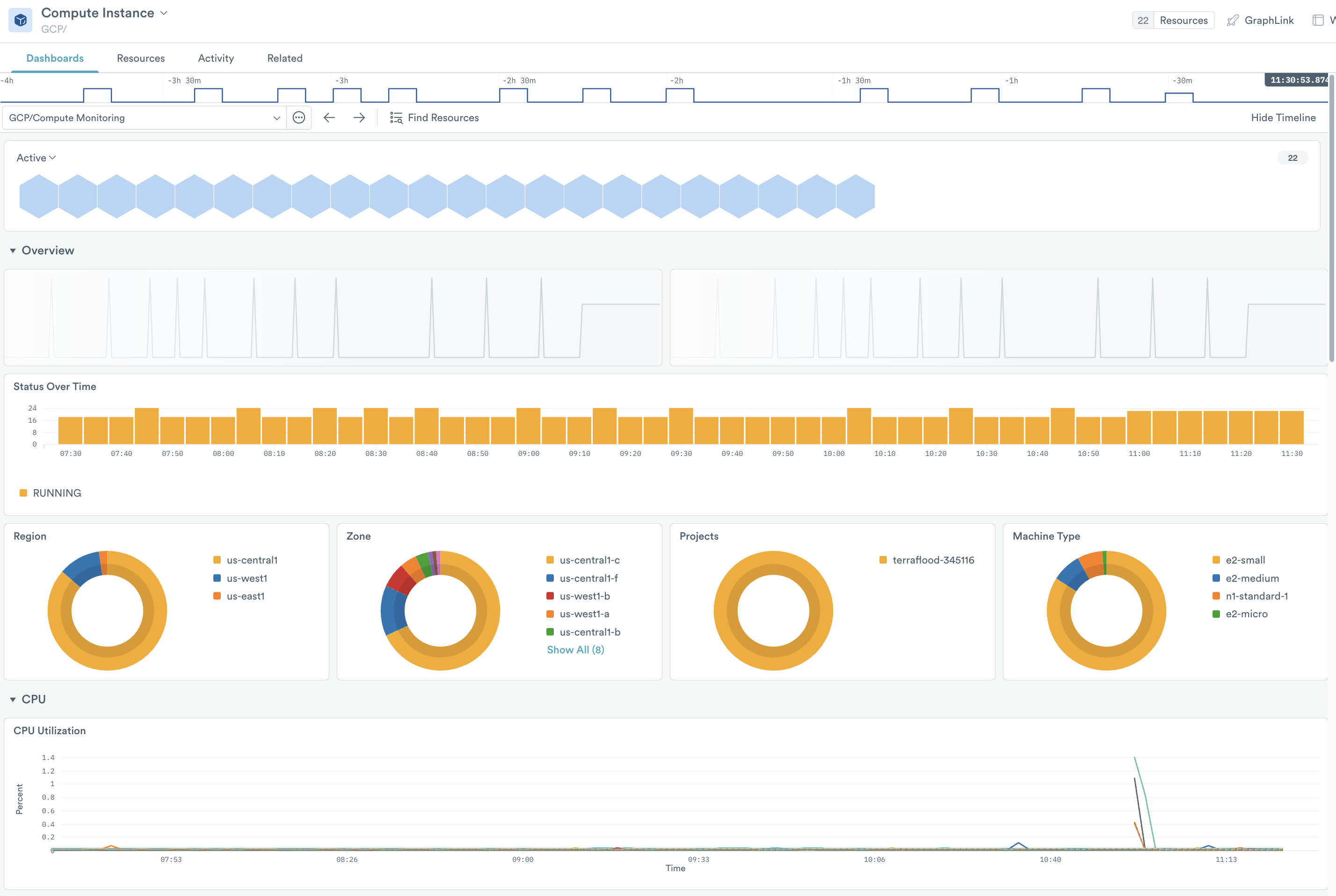Click the CPU Utilization panel title

pyautogui.click(x=50, y=731)
